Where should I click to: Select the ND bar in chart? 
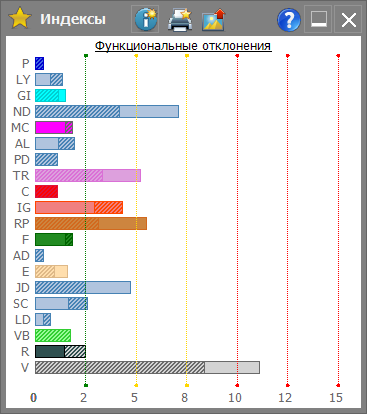[107, 112]
